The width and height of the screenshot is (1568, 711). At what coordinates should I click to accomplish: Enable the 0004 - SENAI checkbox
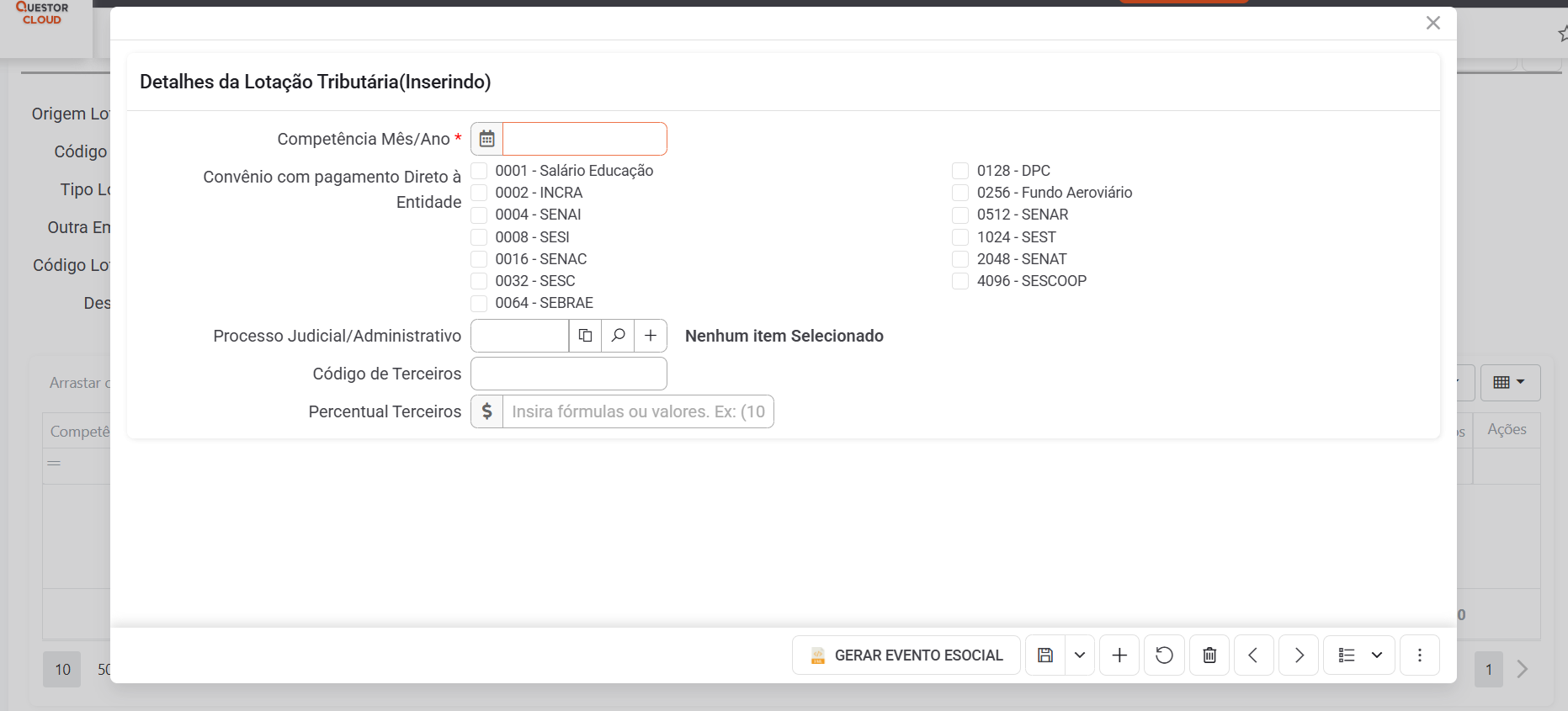[x=479, y=215]
